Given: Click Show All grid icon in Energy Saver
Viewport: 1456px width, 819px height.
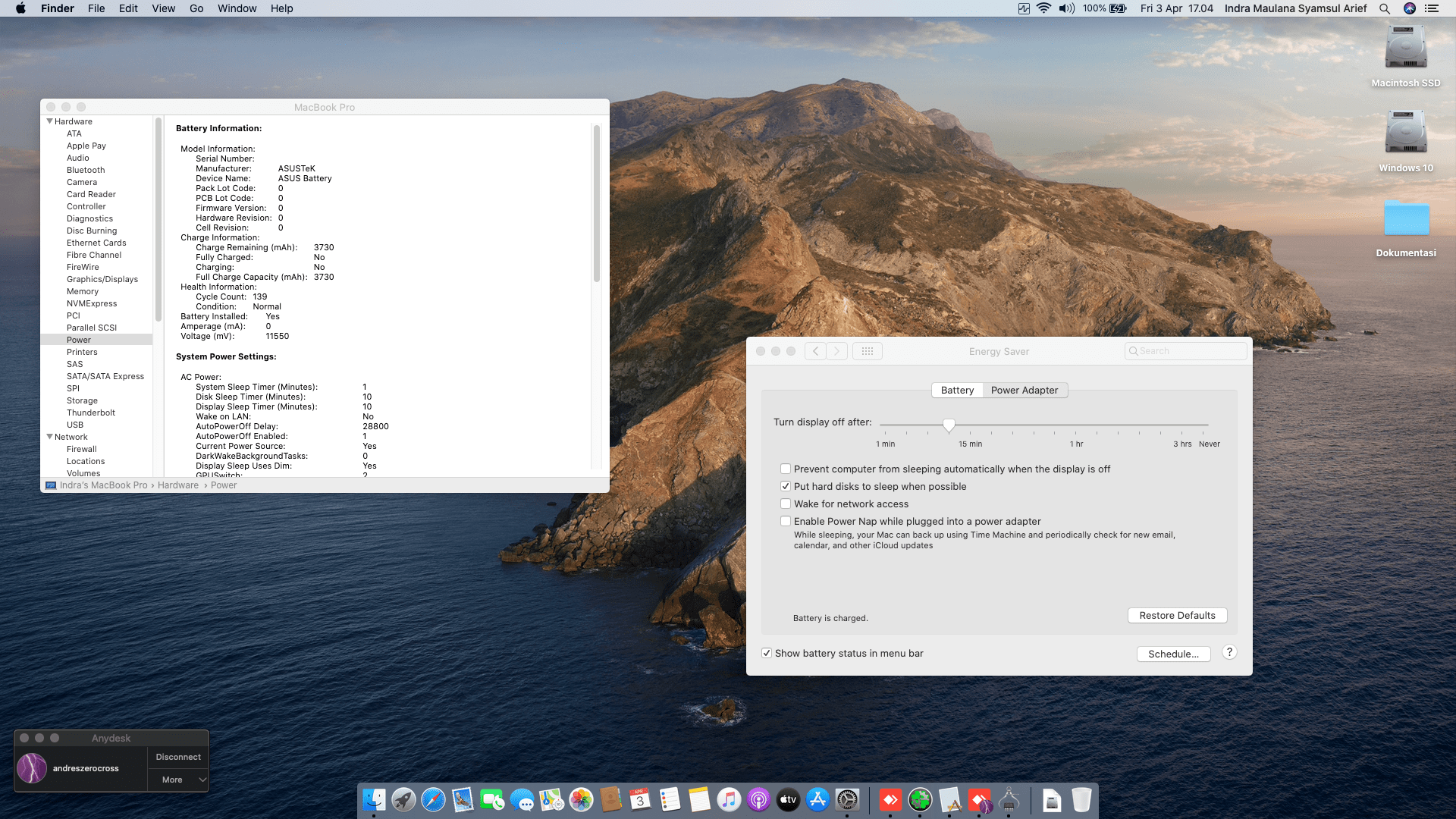Looking at the screenshot, I should (x=868, y=351).
